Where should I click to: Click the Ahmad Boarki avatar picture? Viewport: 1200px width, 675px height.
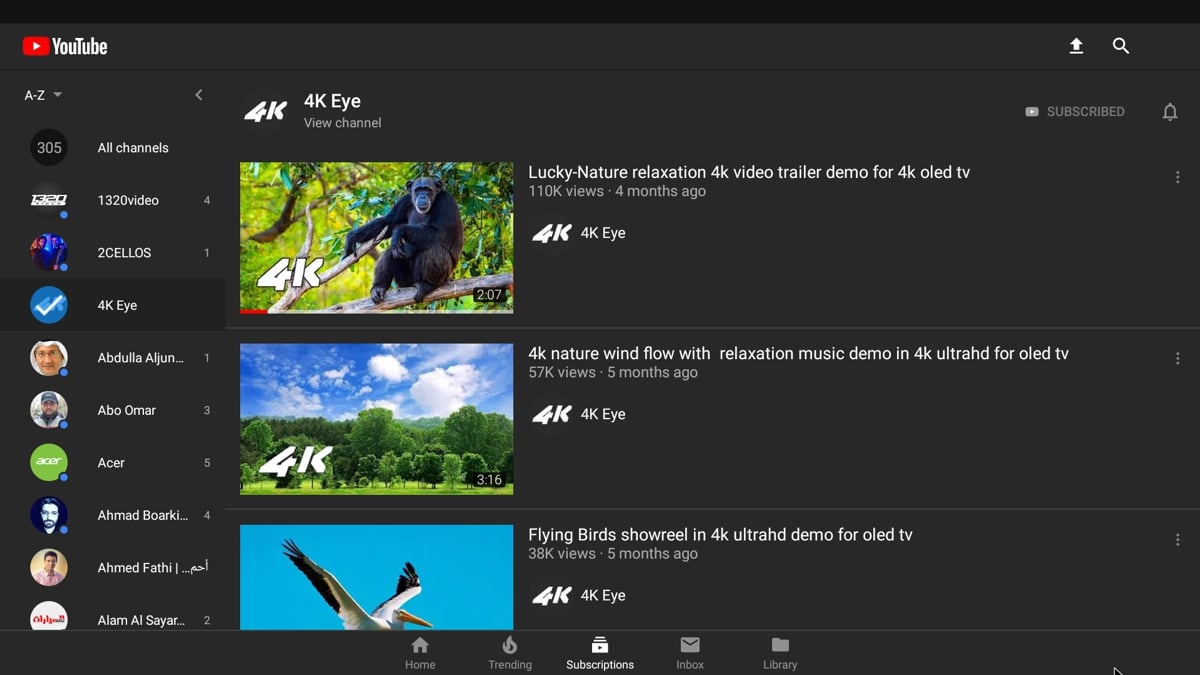pyautogui.click(x=49, y=515)
